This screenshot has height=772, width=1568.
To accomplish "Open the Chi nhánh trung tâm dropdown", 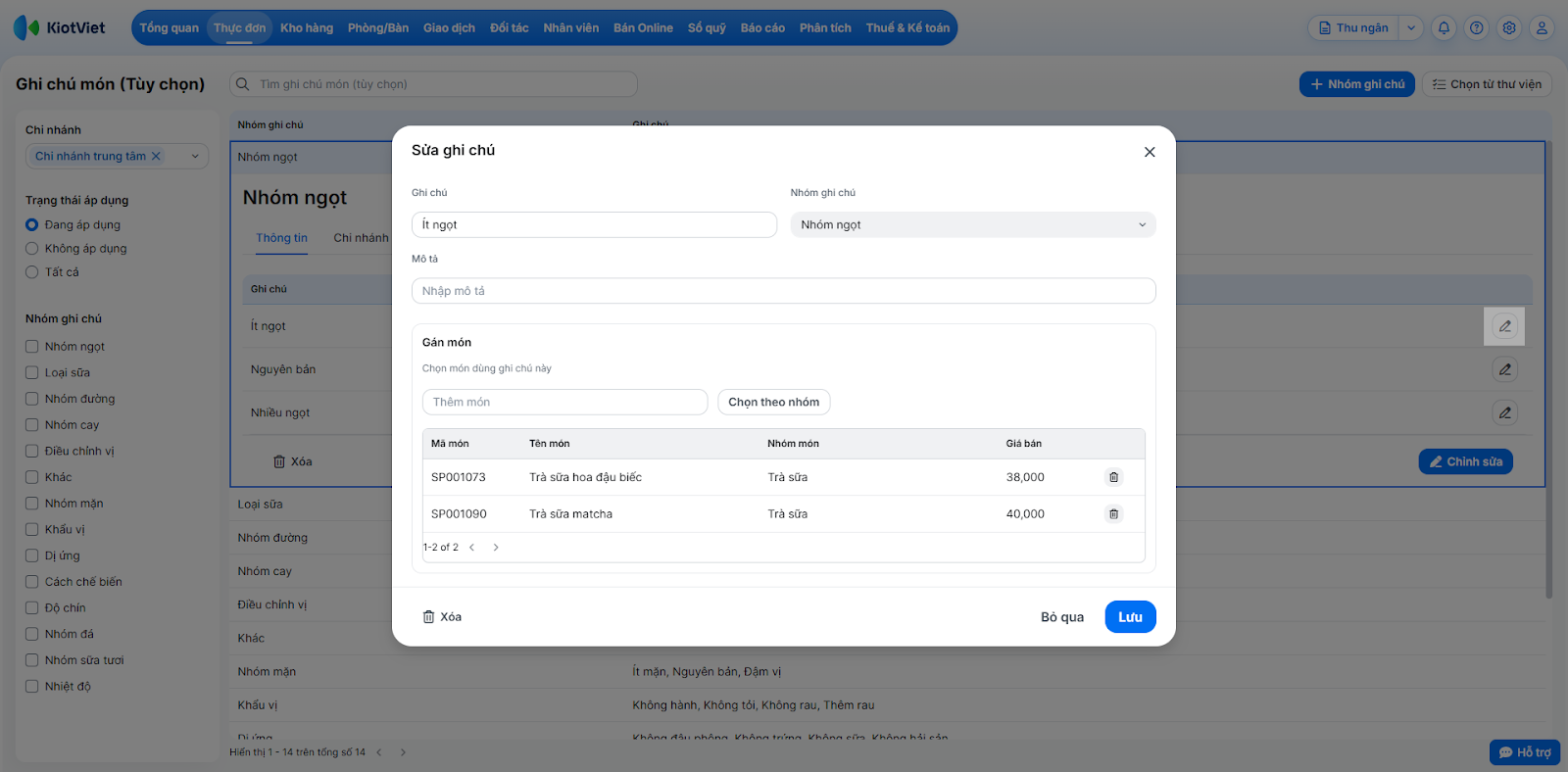I will tap(194, 156).
